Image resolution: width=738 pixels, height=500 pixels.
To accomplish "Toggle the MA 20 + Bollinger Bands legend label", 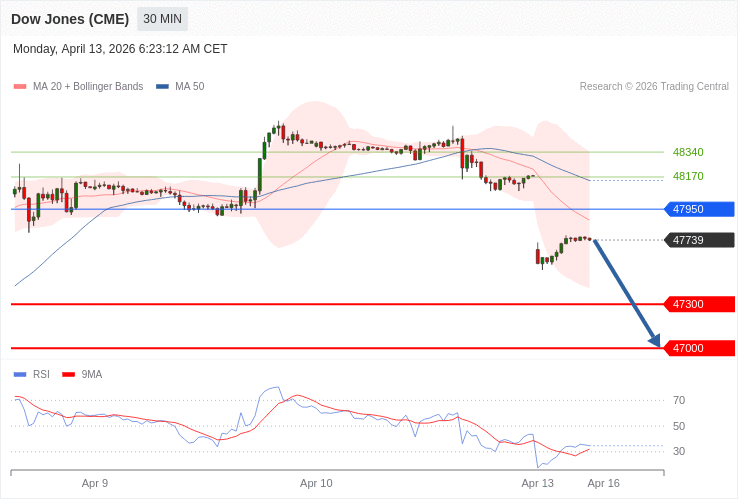I will coord(88,87).
